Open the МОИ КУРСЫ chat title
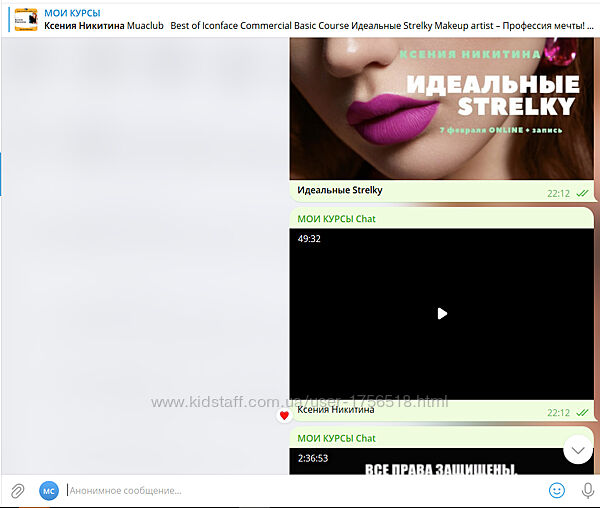600x508 pixels. 72,12
